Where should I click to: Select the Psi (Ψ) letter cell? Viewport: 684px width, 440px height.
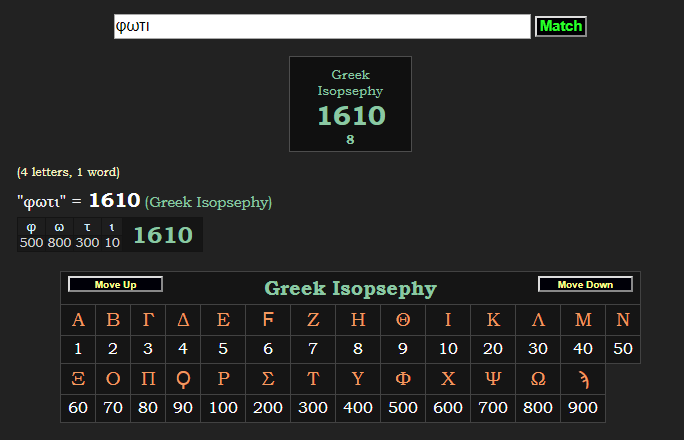tap(493, 380)
